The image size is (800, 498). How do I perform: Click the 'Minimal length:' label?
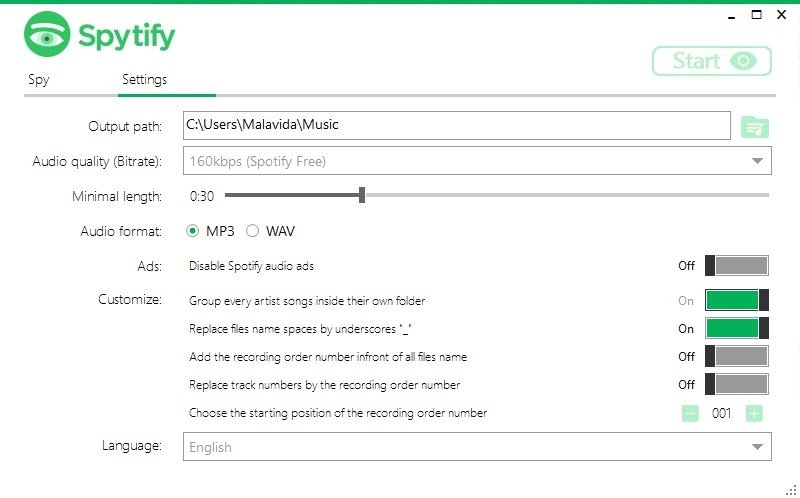pos(117,196)
